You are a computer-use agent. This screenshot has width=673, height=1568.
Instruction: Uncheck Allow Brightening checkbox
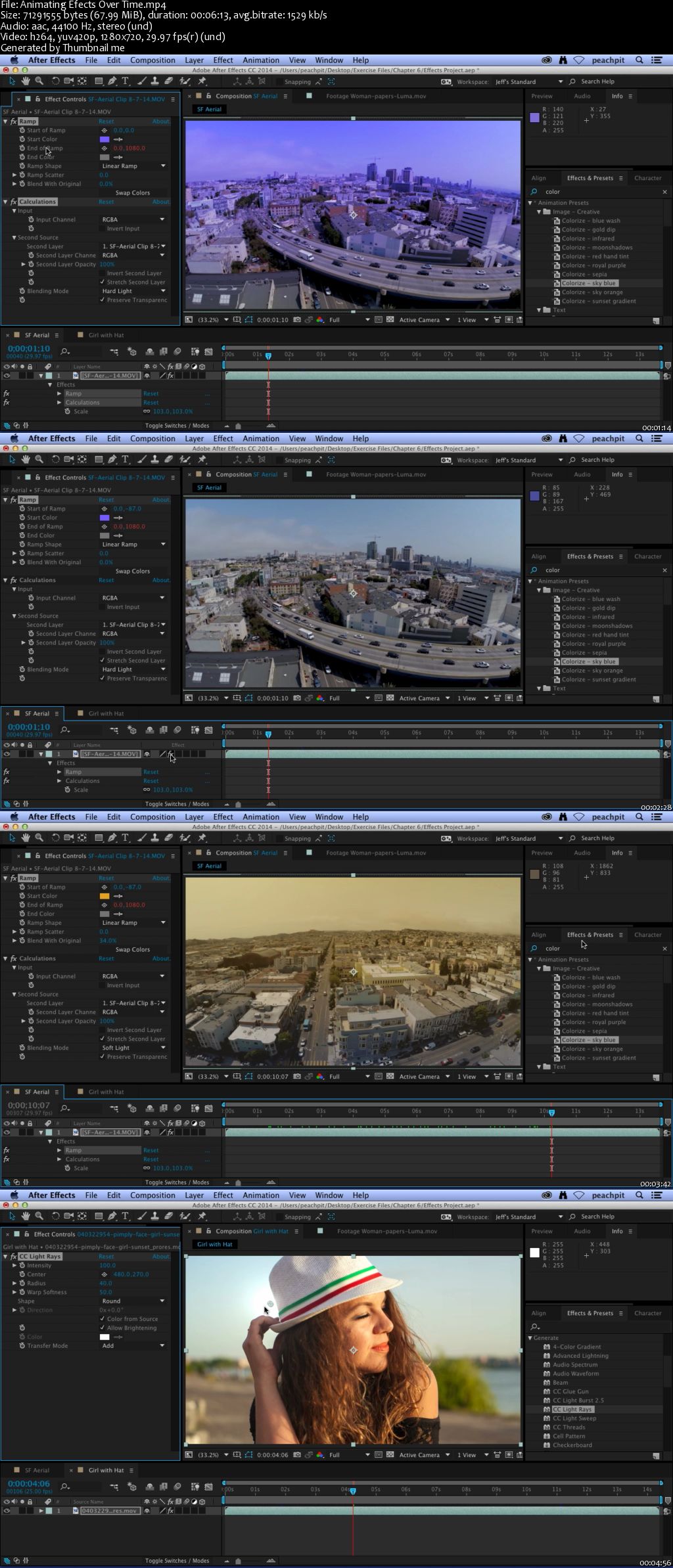[x=102, y=1328]
